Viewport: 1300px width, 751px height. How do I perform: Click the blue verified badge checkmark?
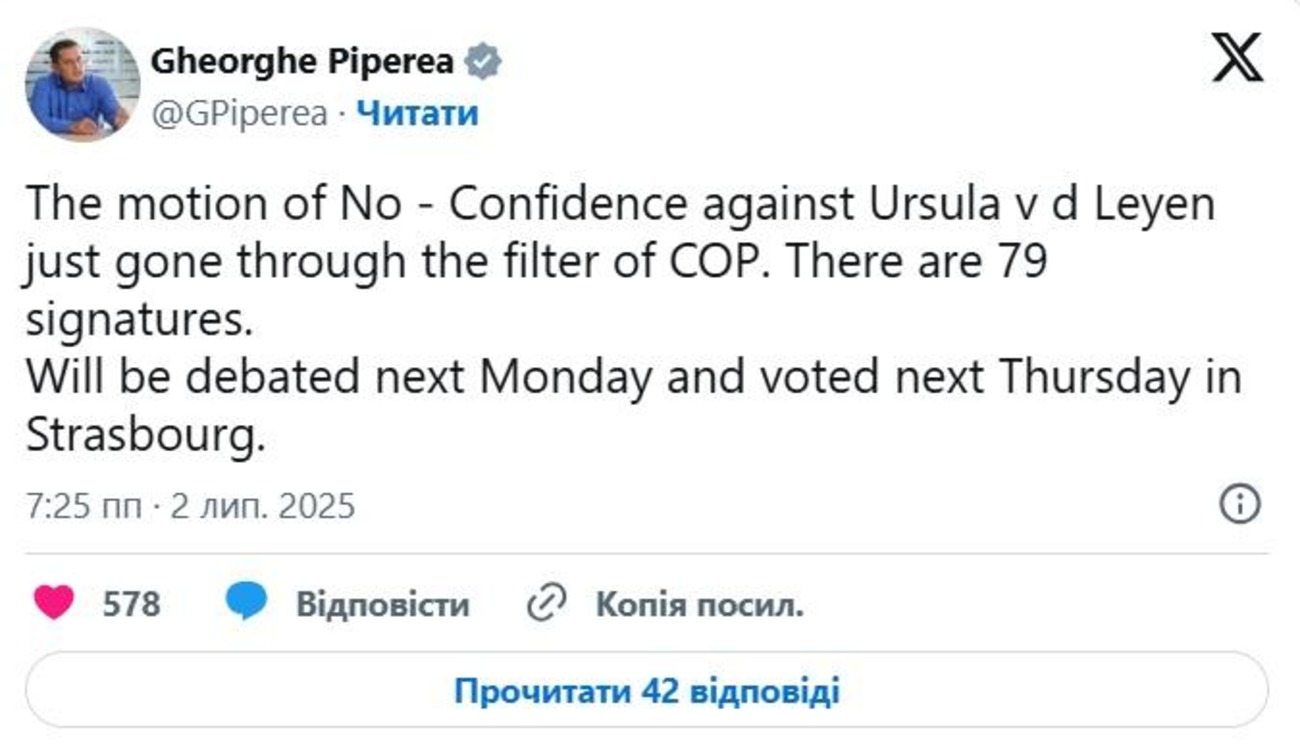point(483,62)
